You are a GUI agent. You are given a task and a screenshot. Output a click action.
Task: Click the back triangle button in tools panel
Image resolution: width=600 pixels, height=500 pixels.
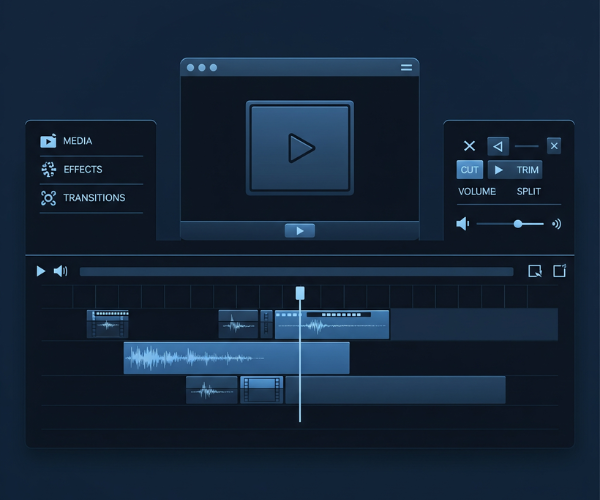(x=498, y=146)
